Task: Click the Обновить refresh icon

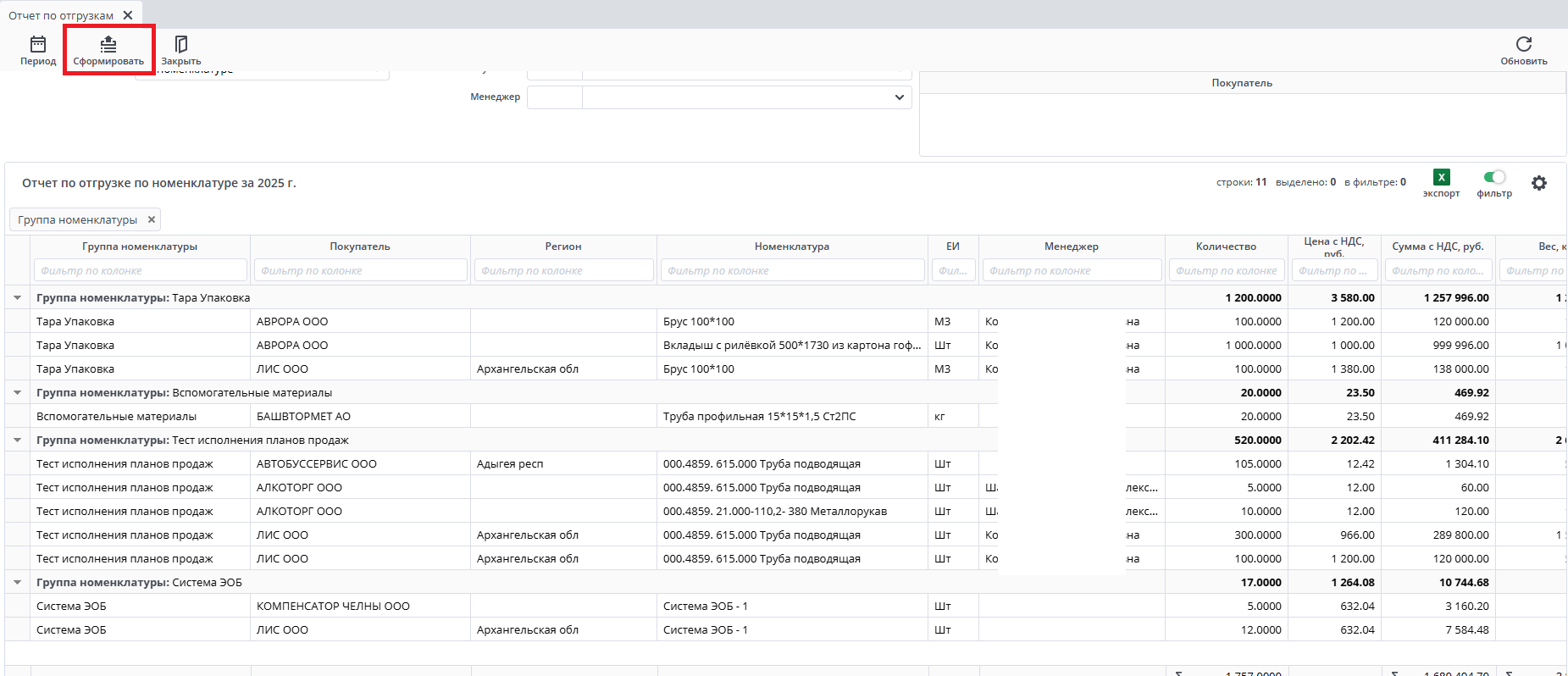Action: (x=1523, y=45)
